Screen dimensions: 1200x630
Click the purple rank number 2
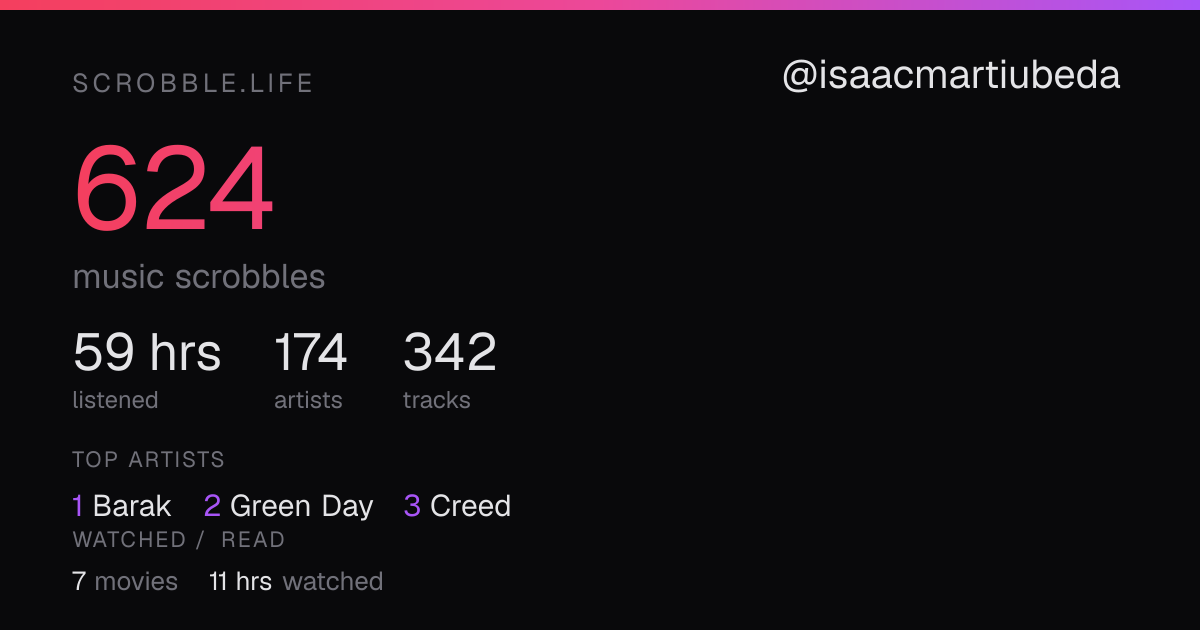[x=212, y=506]
